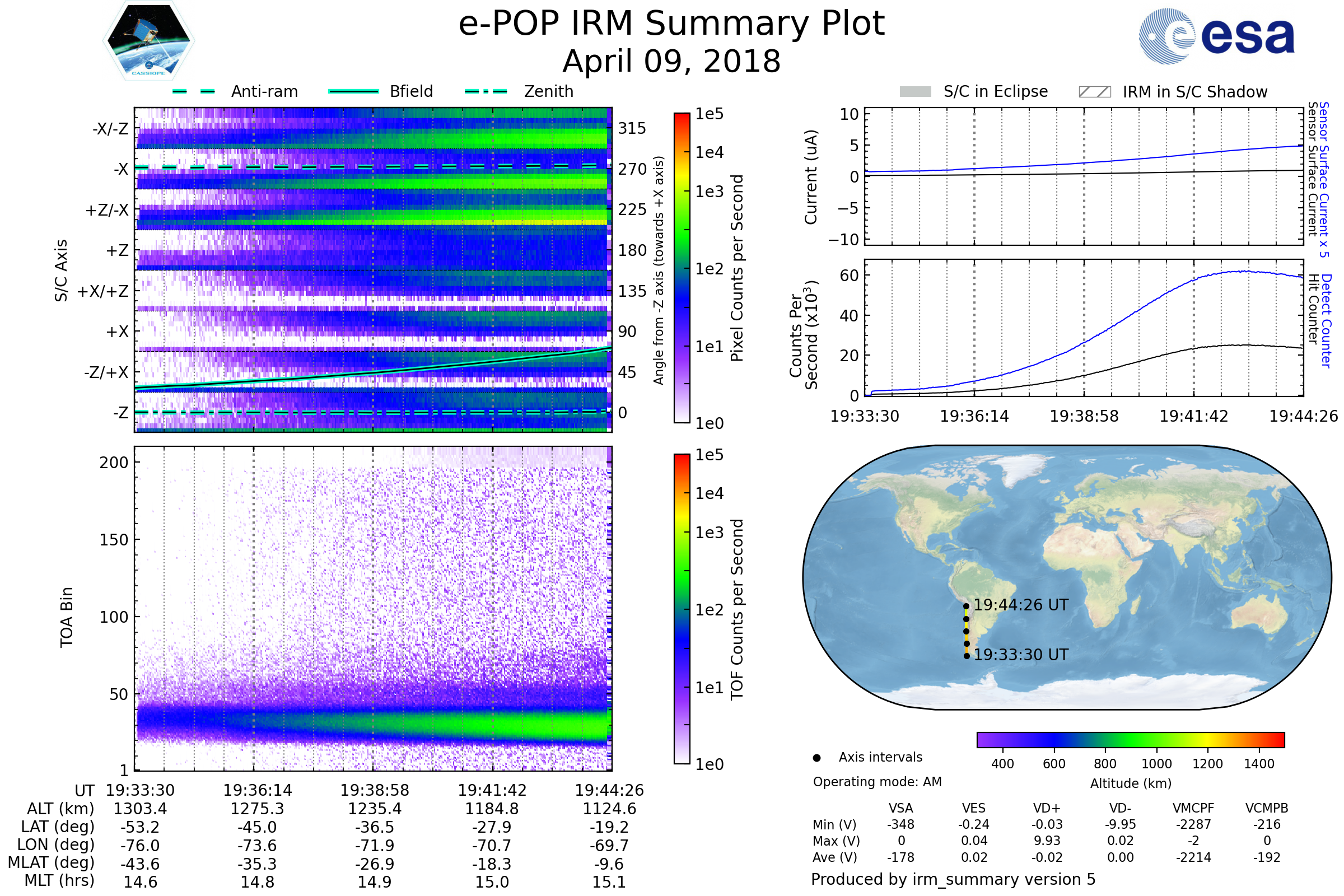
Task: Click the CASSIOPE satellite hexagon logo
Action: point(148,41)
